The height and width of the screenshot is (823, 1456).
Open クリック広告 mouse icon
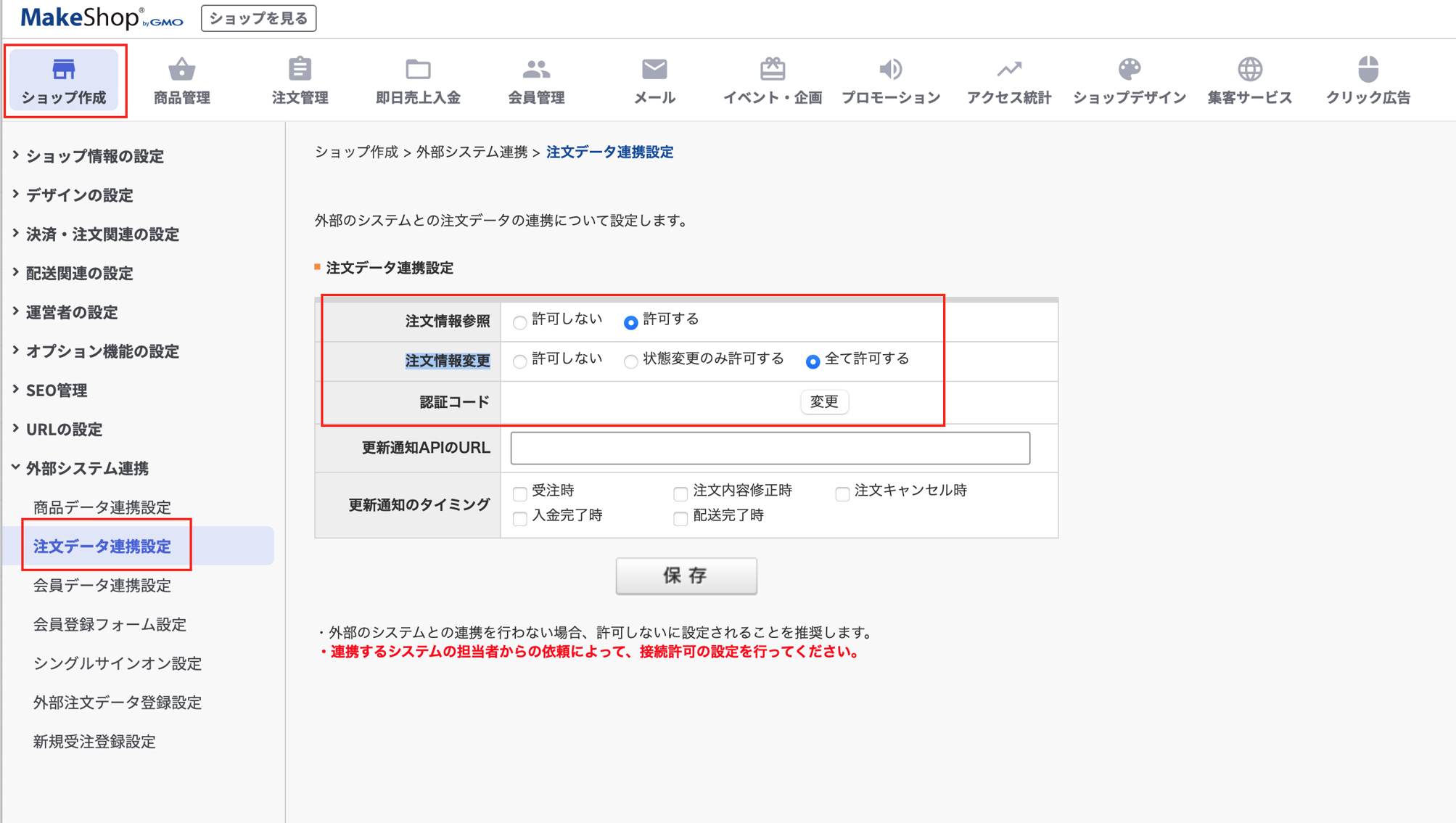[1367, 69]
